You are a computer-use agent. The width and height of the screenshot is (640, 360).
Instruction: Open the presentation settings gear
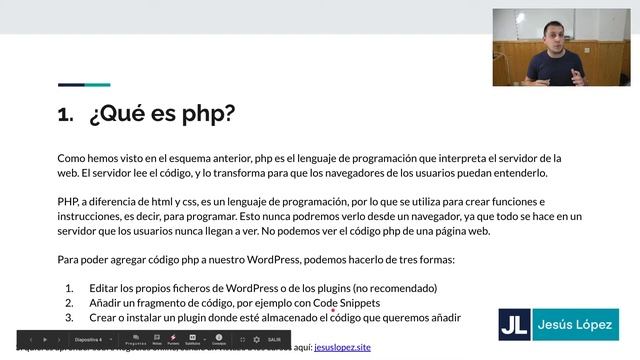256,340
